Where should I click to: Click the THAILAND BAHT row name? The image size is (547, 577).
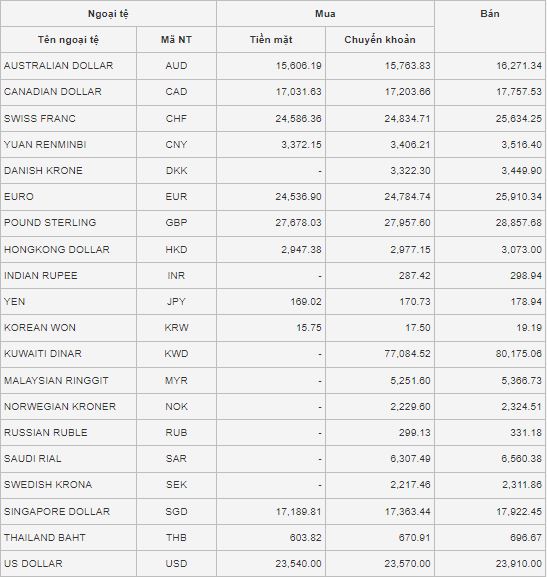pos(45,538)
